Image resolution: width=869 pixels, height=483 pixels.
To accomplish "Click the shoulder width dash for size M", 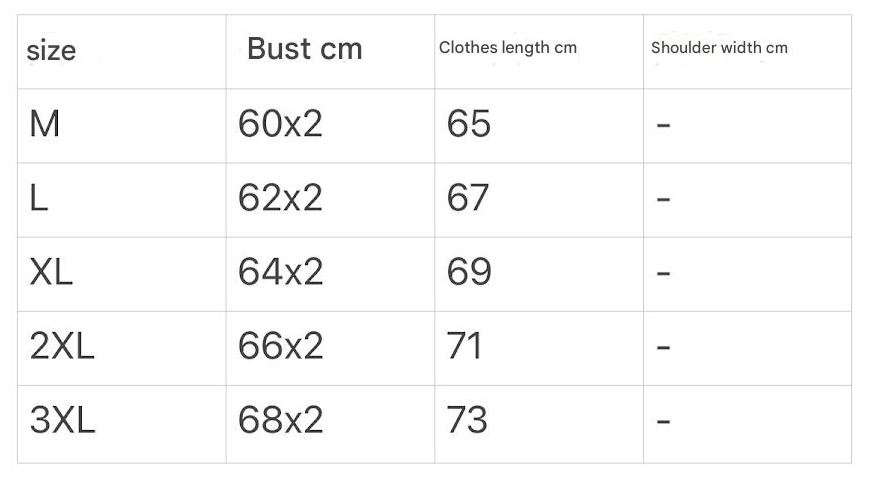I will (663, 125).
